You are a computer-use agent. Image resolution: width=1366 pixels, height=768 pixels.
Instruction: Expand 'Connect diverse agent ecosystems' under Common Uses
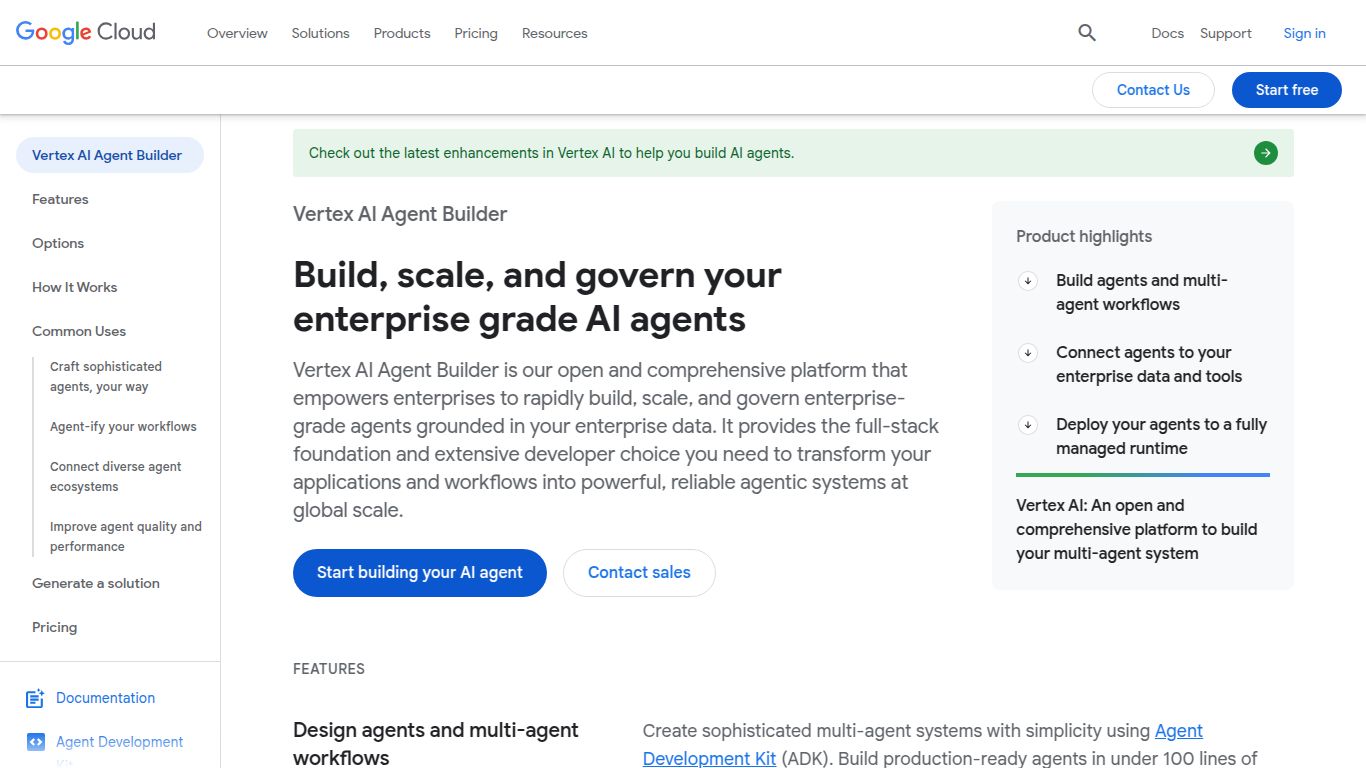click(x=116, y=476)
